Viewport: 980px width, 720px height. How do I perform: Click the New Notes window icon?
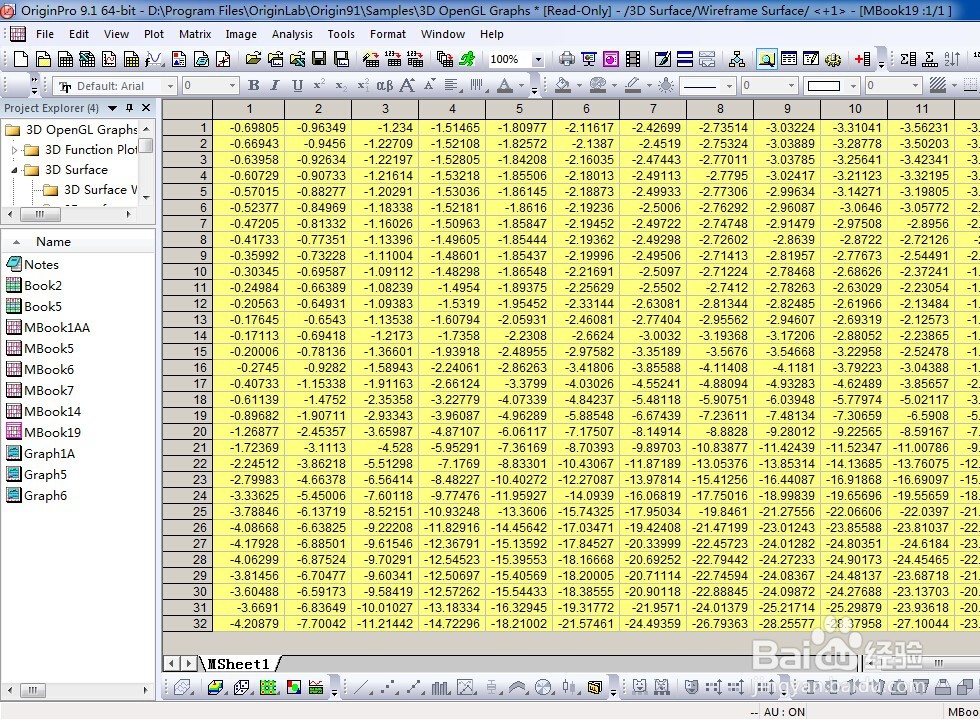click(201, 59)
